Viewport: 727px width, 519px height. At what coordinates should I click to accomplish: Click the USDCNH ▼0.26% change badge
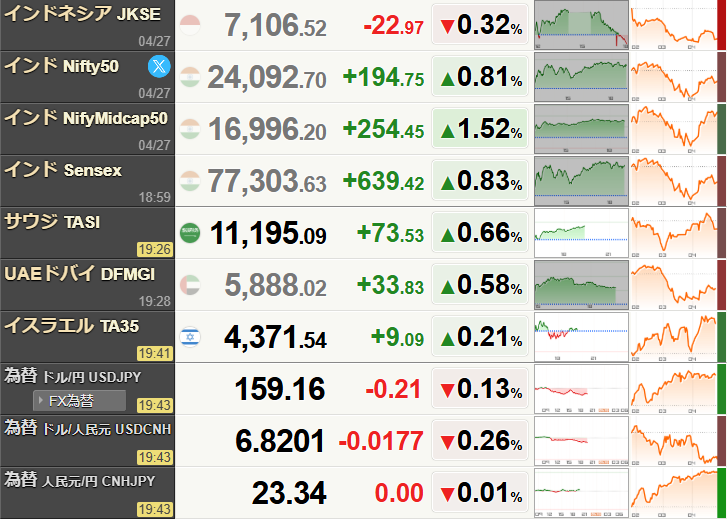point(480,441)
